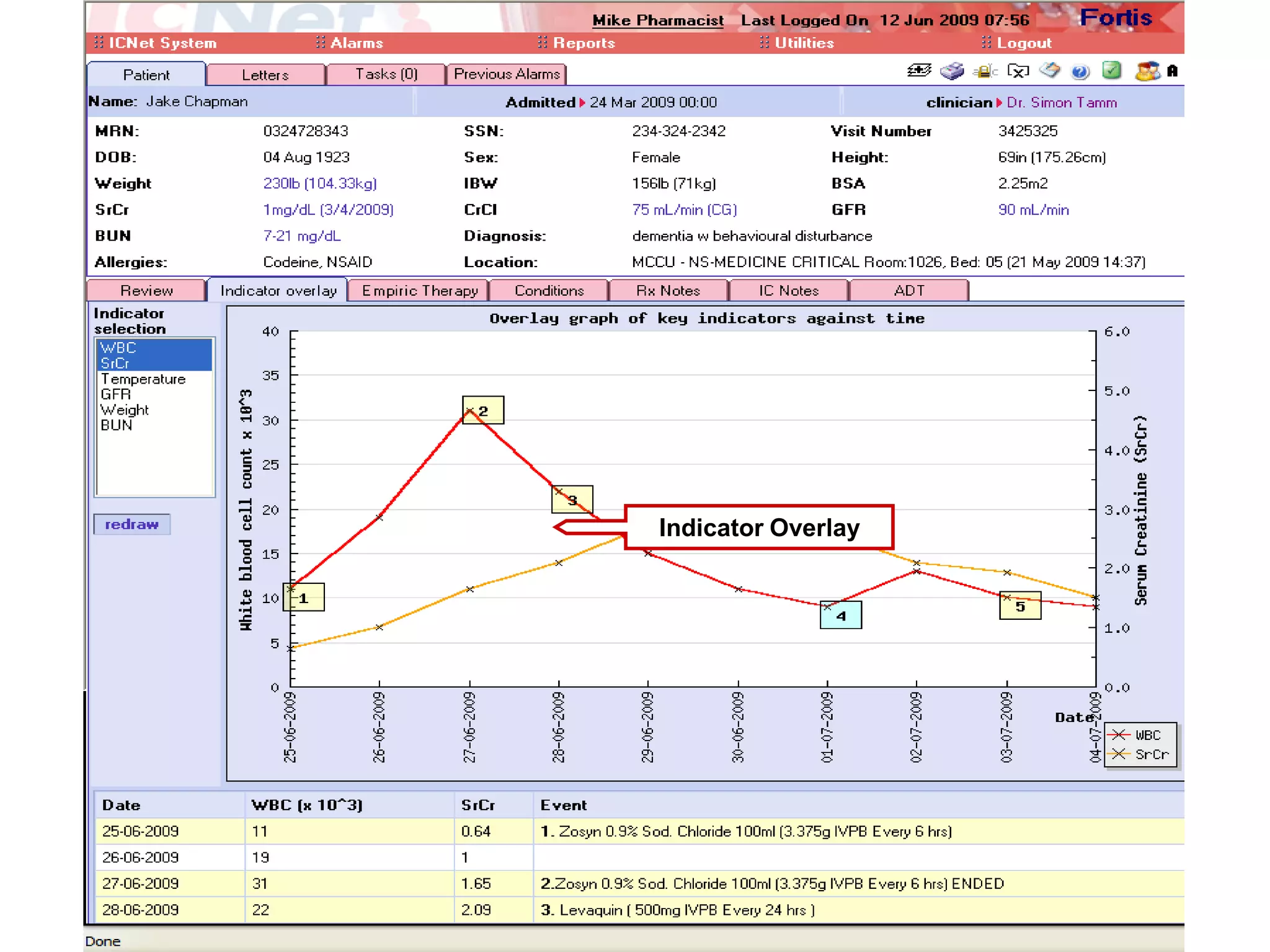Click SrCr value 2.09 in the table
Screen dimensions: 1270x952
494,910
